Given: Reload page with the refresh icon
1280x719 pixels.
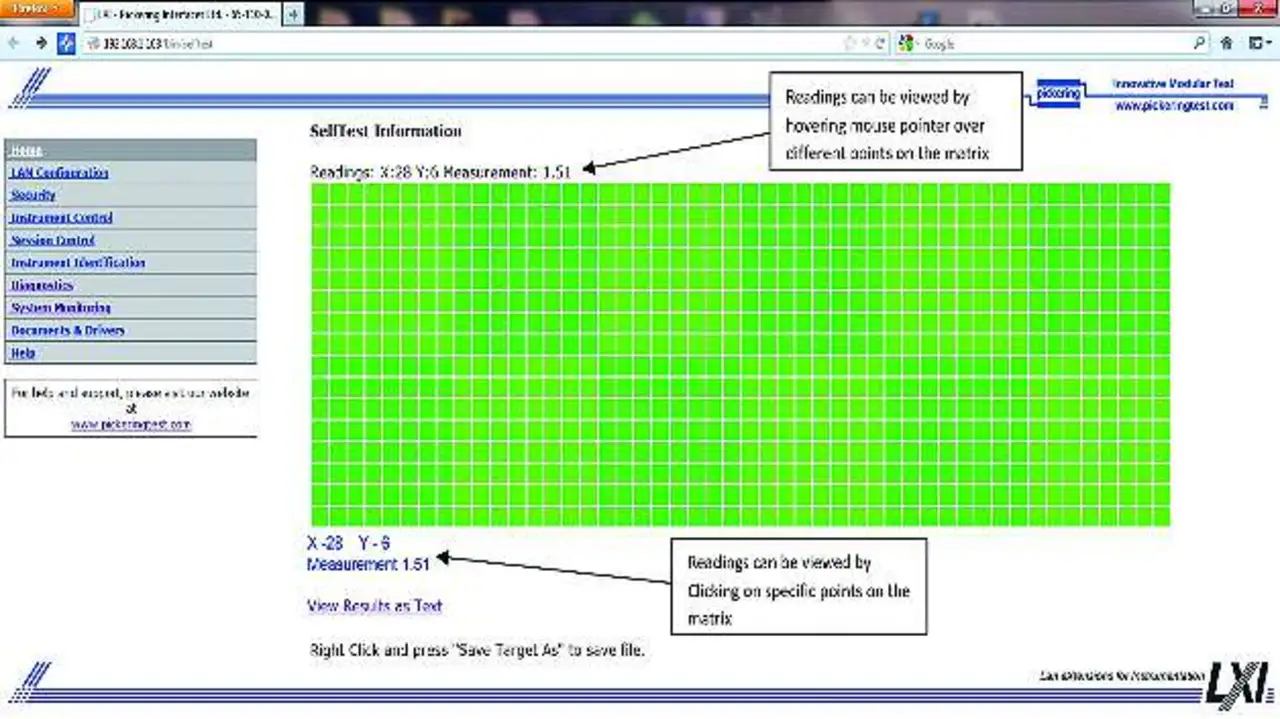Looking at the screenshot, I should (880, 44).
